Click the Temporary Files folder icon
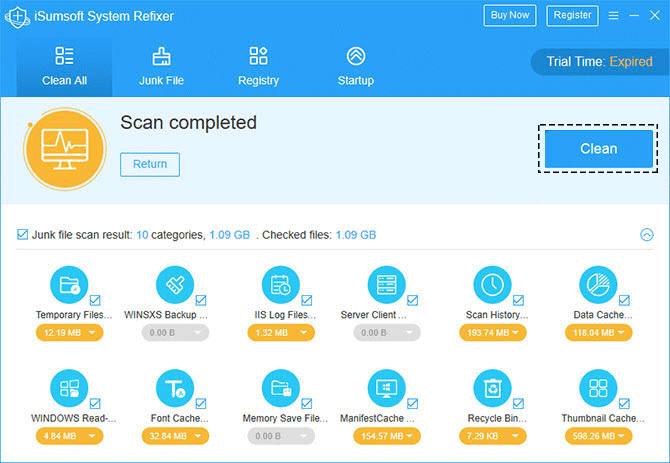Screen dimensions: 670x463 tap(69, 284)
